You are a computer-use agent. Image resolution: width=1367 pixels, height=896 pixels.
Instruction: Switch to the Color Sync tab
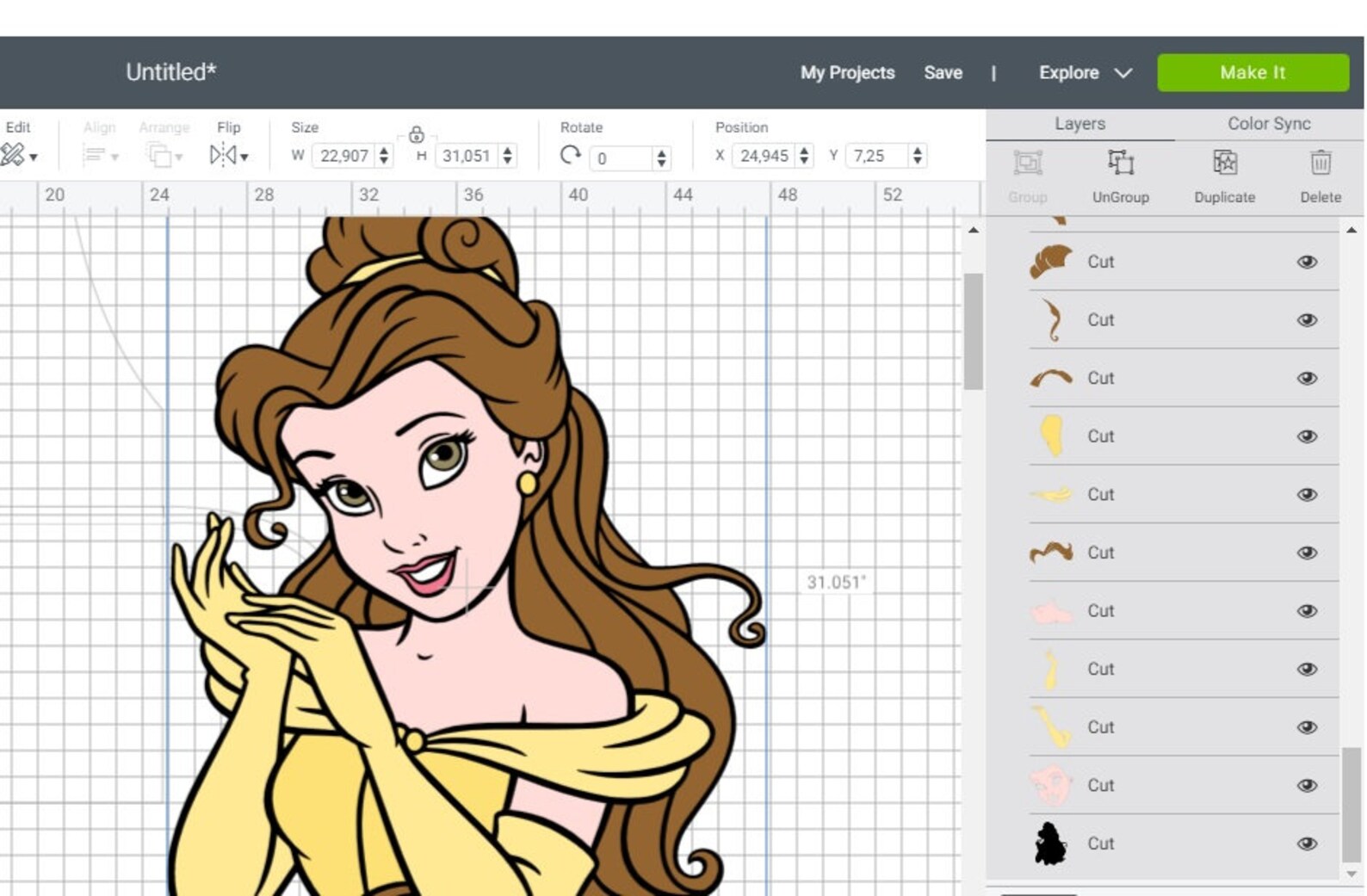pos(1269,123)
